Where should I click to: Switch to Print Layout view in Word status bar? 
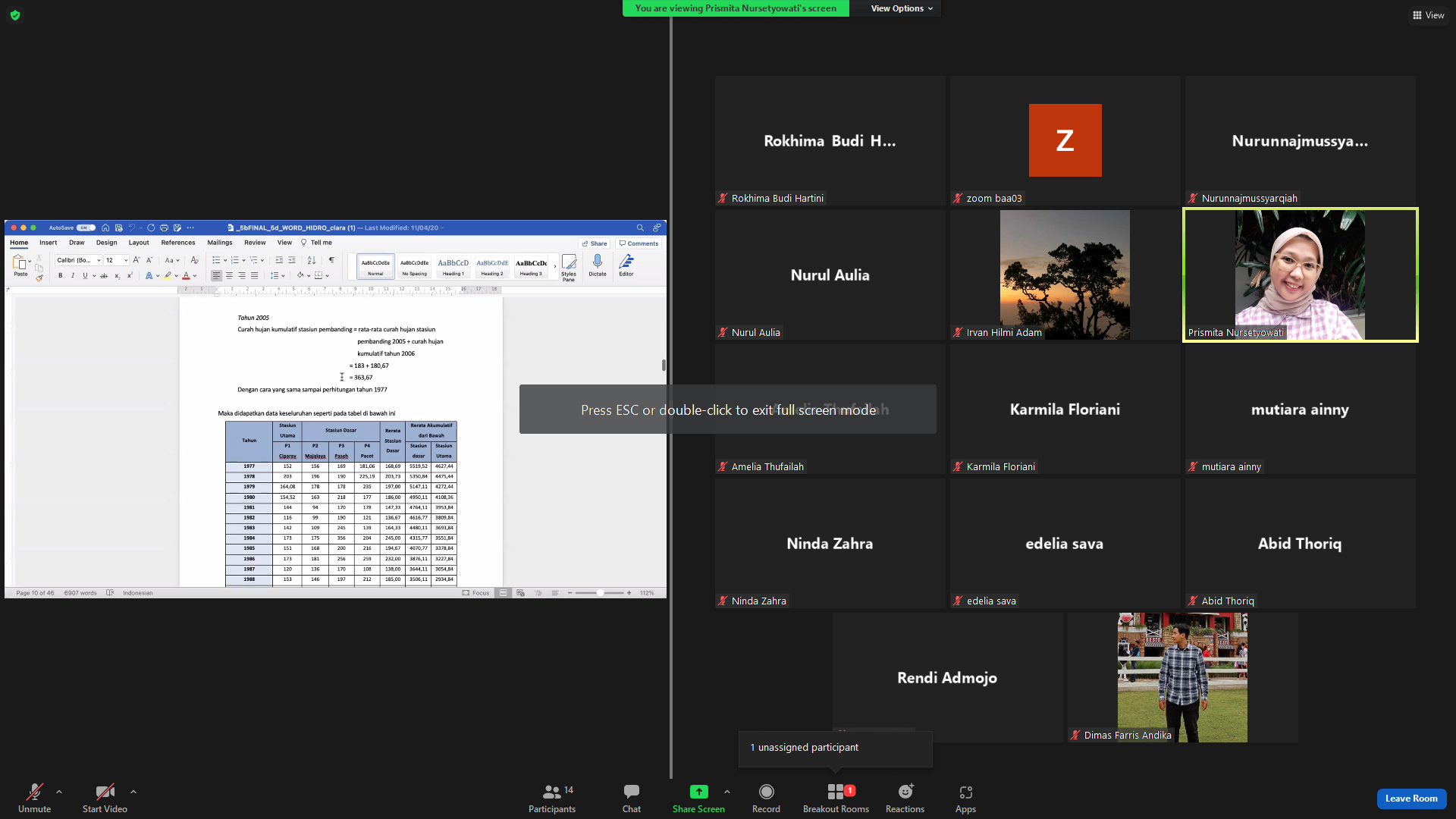click(x=503, y=593)
